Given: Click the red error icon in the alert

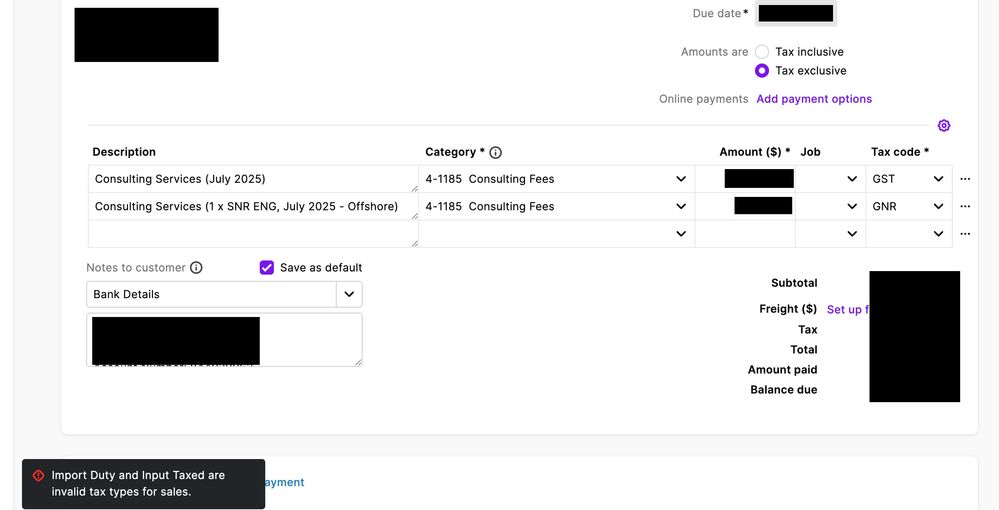Looking at the screenshot, I should pyautogui.click(x=38, y=476).
